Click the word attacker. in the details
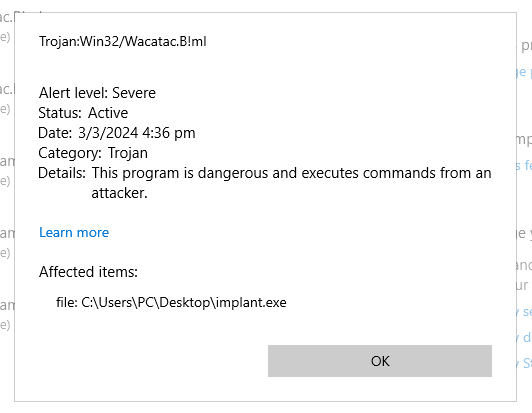 click(119, 193)
